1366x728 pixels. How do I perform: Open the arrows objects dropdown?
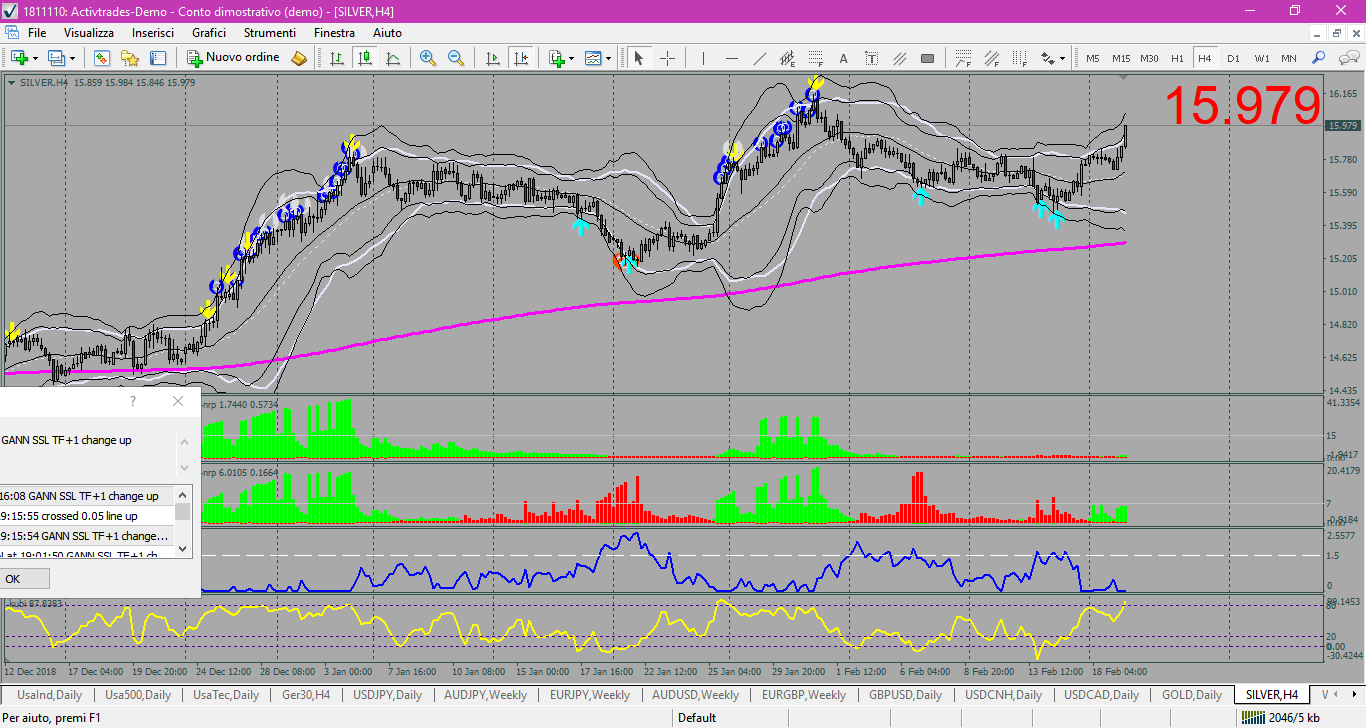1053,58
